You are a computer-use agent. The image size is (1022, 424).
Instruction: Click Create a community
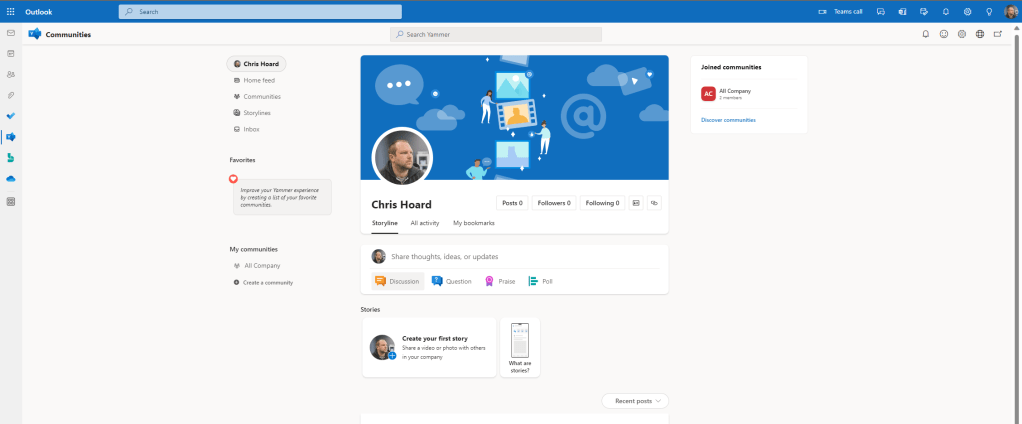click(x=267, y=283)
